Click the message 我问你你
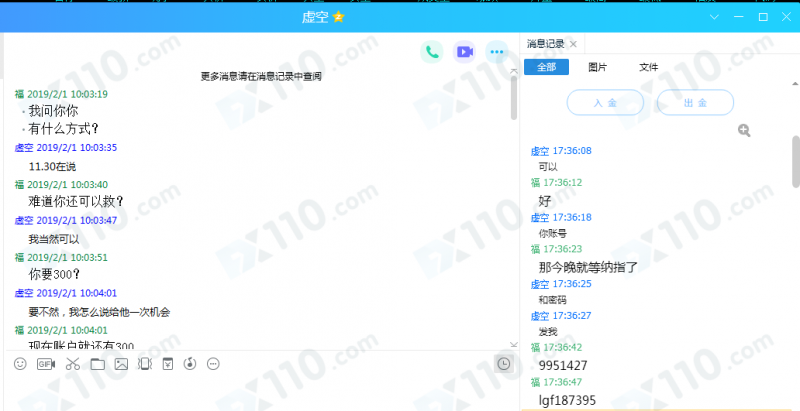Viewport: 800px width, 411px height. tap(53, 111)
